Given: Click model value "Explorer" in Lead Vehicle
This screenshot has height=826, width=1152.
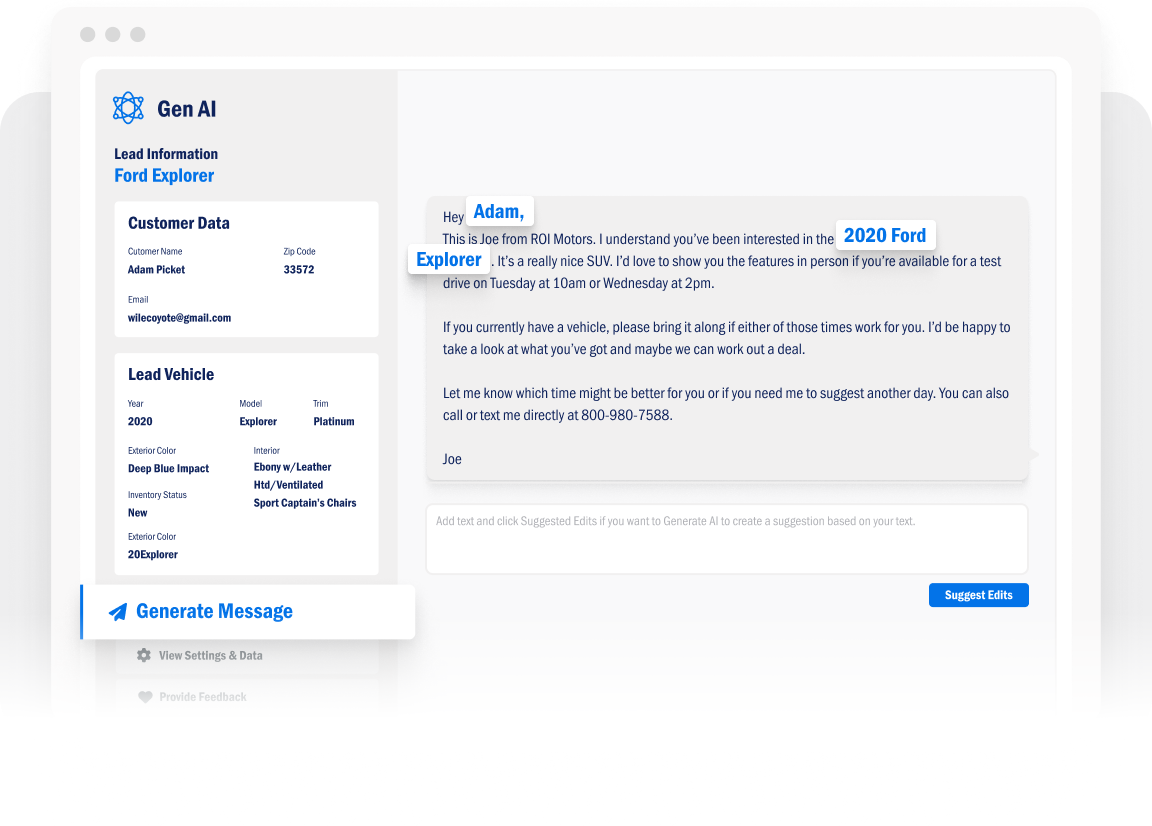Looking at the screenshot, I should [258, 422].
